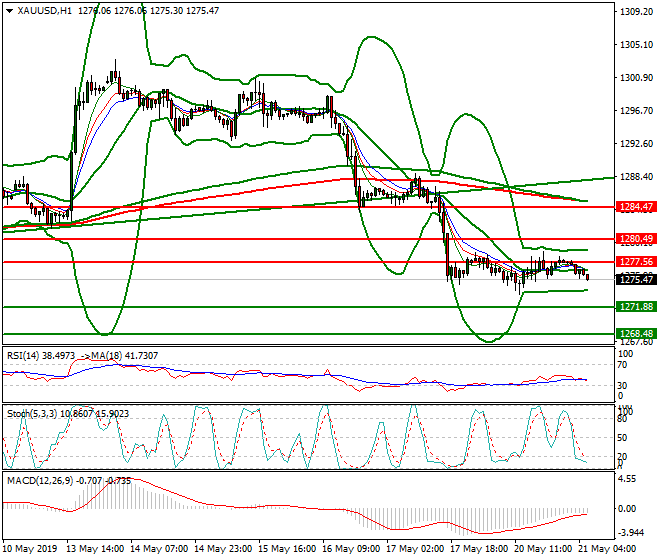660x560 pixels.
Task: Click the 17 May 18:00 time axis label
Action: pos(479,549)
